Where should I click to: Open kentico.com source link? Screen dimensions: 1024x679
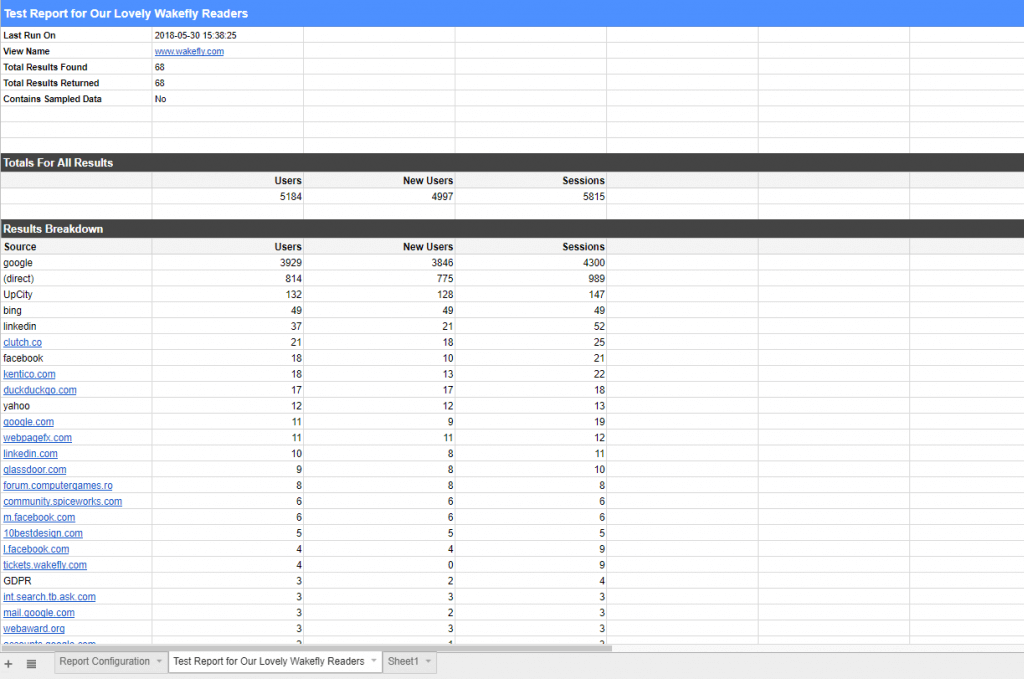tap(29, 375)
